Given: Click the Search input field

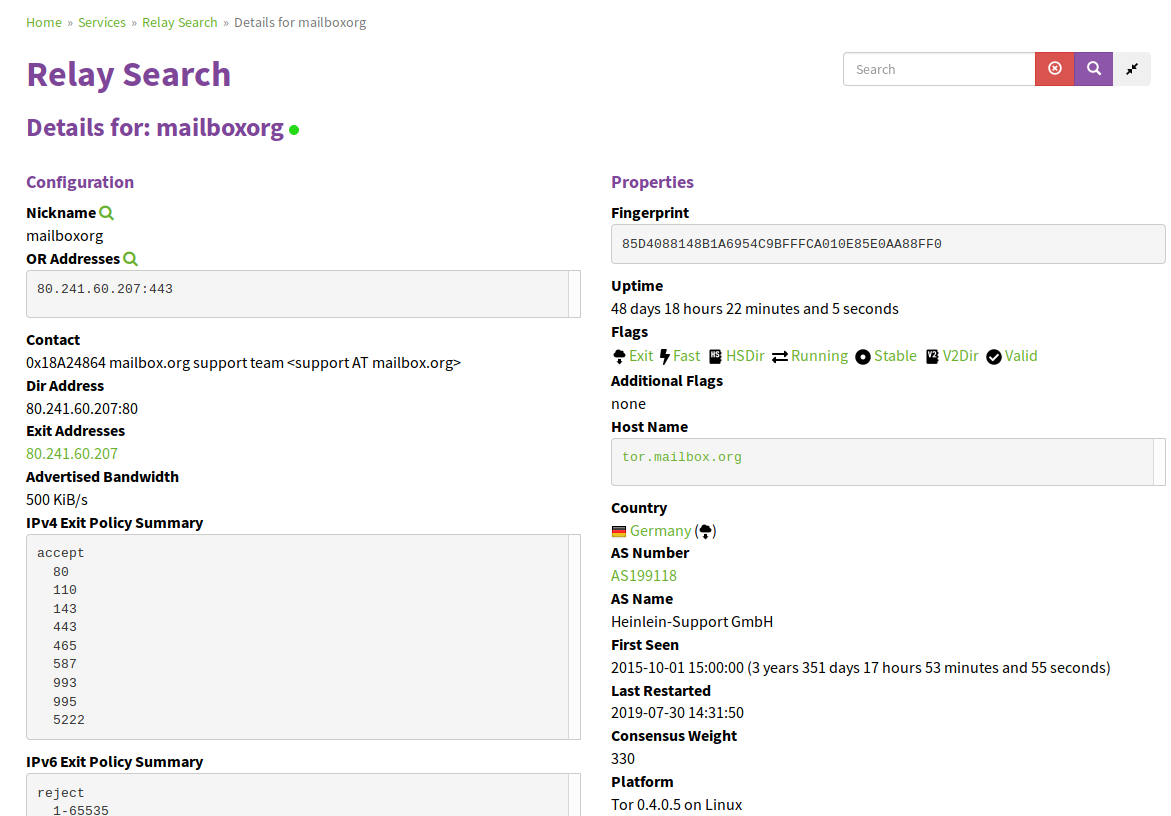Looking at the screenshot, I should coord(938,69).
